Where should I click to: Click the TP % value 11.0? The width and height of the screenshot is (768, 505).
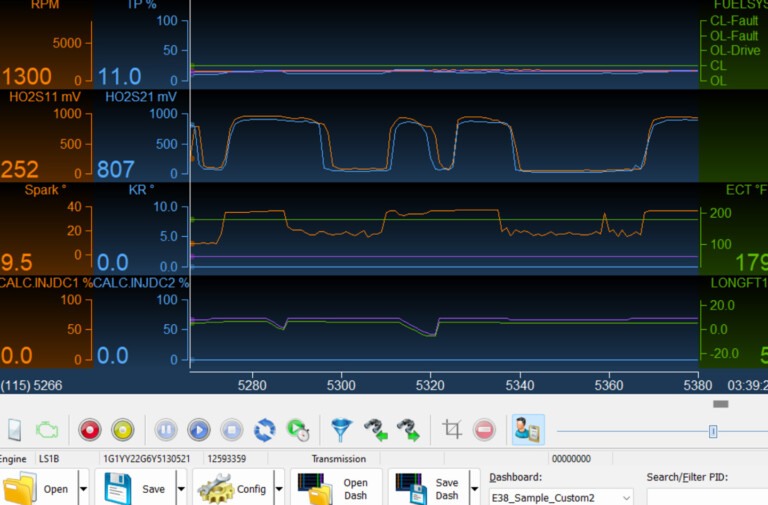120,77
